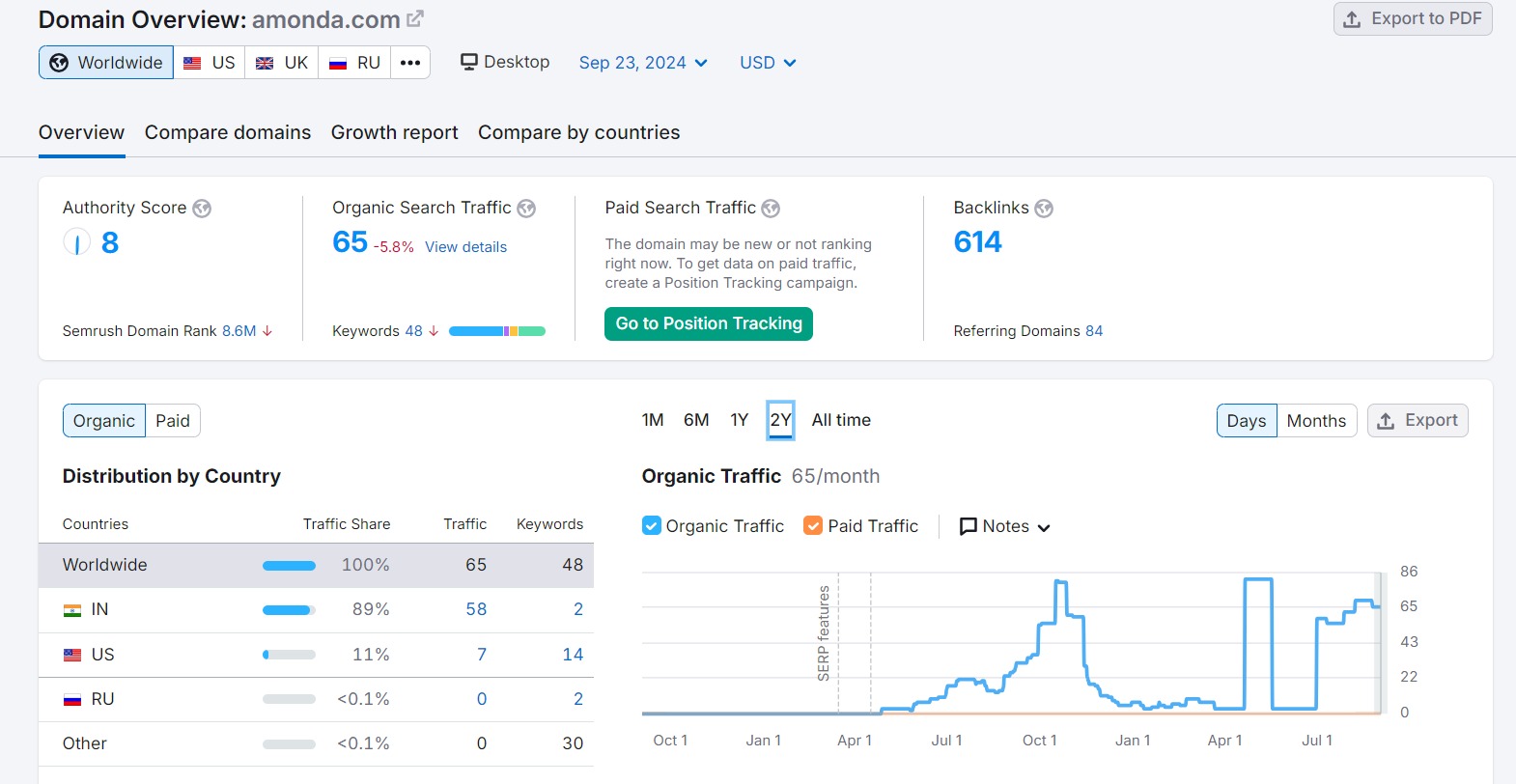Click the IN traffic share bar
This screenshot has width=1516, height=784.
pos(289,610)
